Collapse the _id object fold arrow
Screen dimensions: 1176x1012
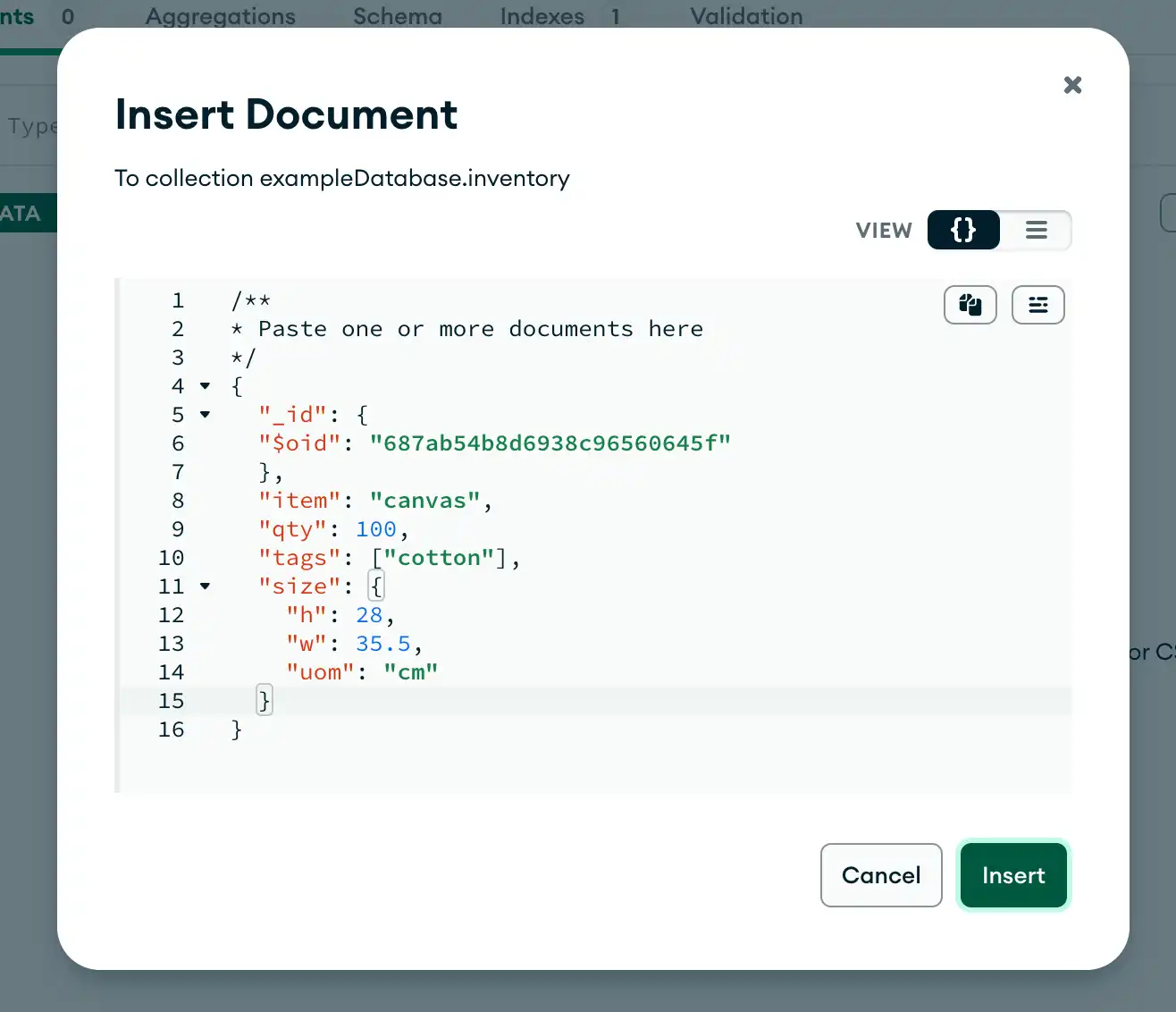click(206, 415)
